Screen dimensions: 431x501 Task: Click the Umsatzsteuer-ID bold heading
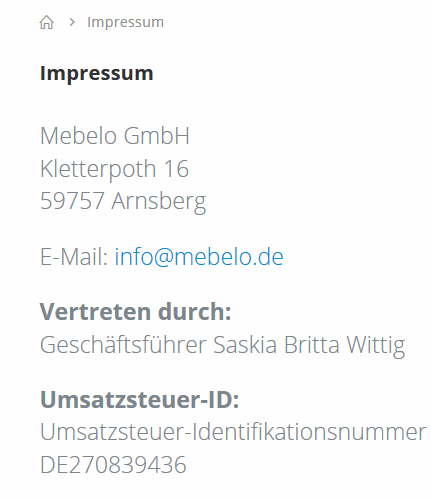tap(140, 399)
